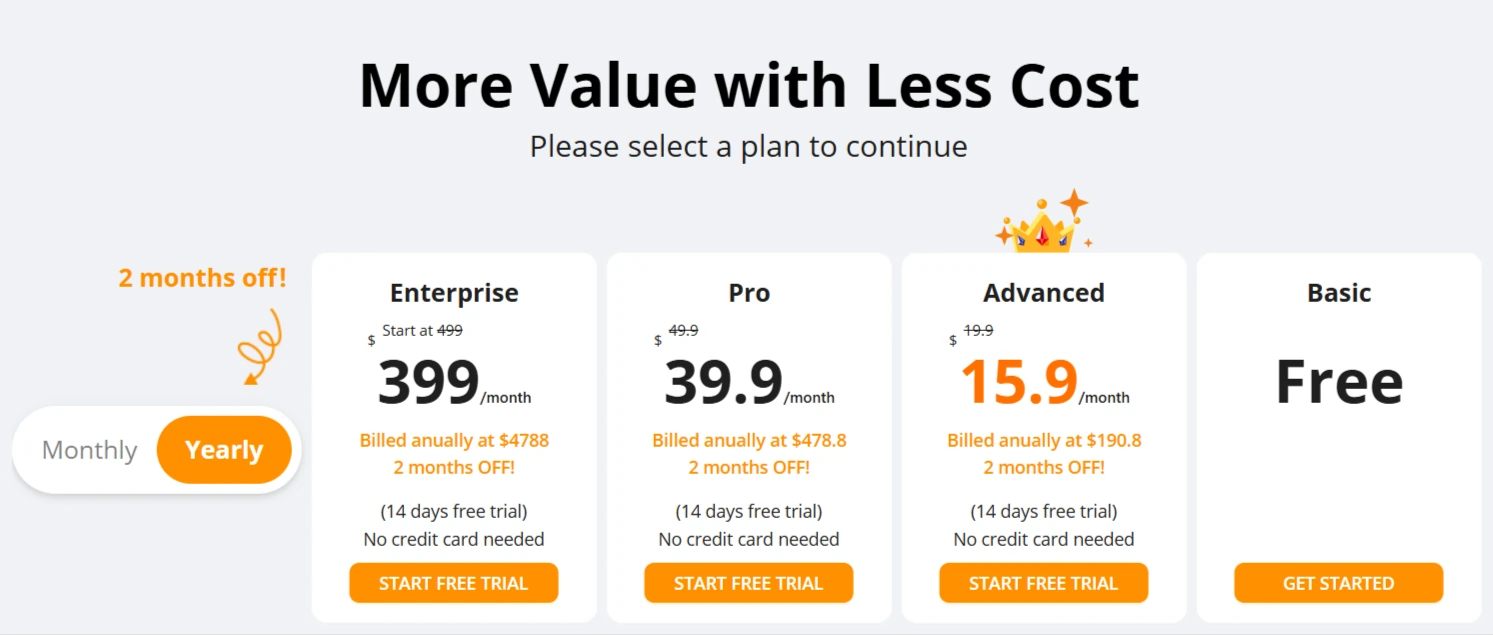Click the curly arrow doodle near the toggle
The image size is (1493, 635).
259,347
